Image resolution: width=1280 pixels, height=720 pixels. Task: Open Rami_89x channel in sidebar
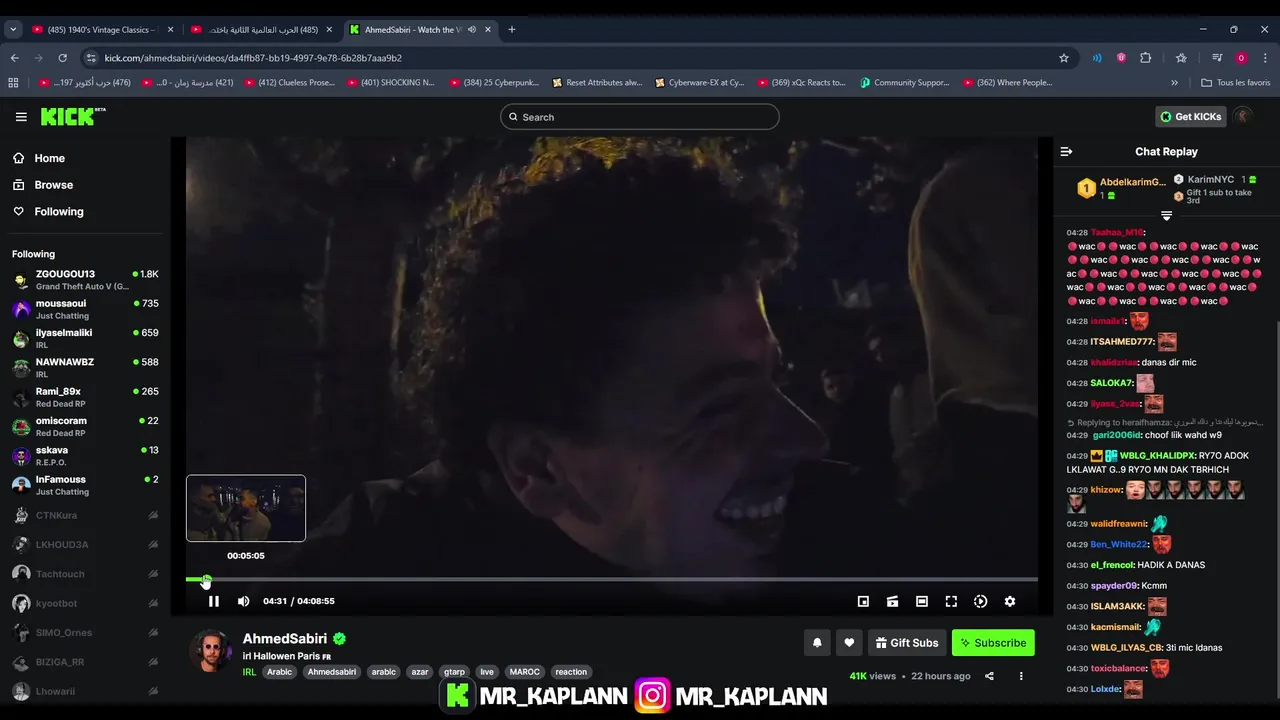point(85,397)
